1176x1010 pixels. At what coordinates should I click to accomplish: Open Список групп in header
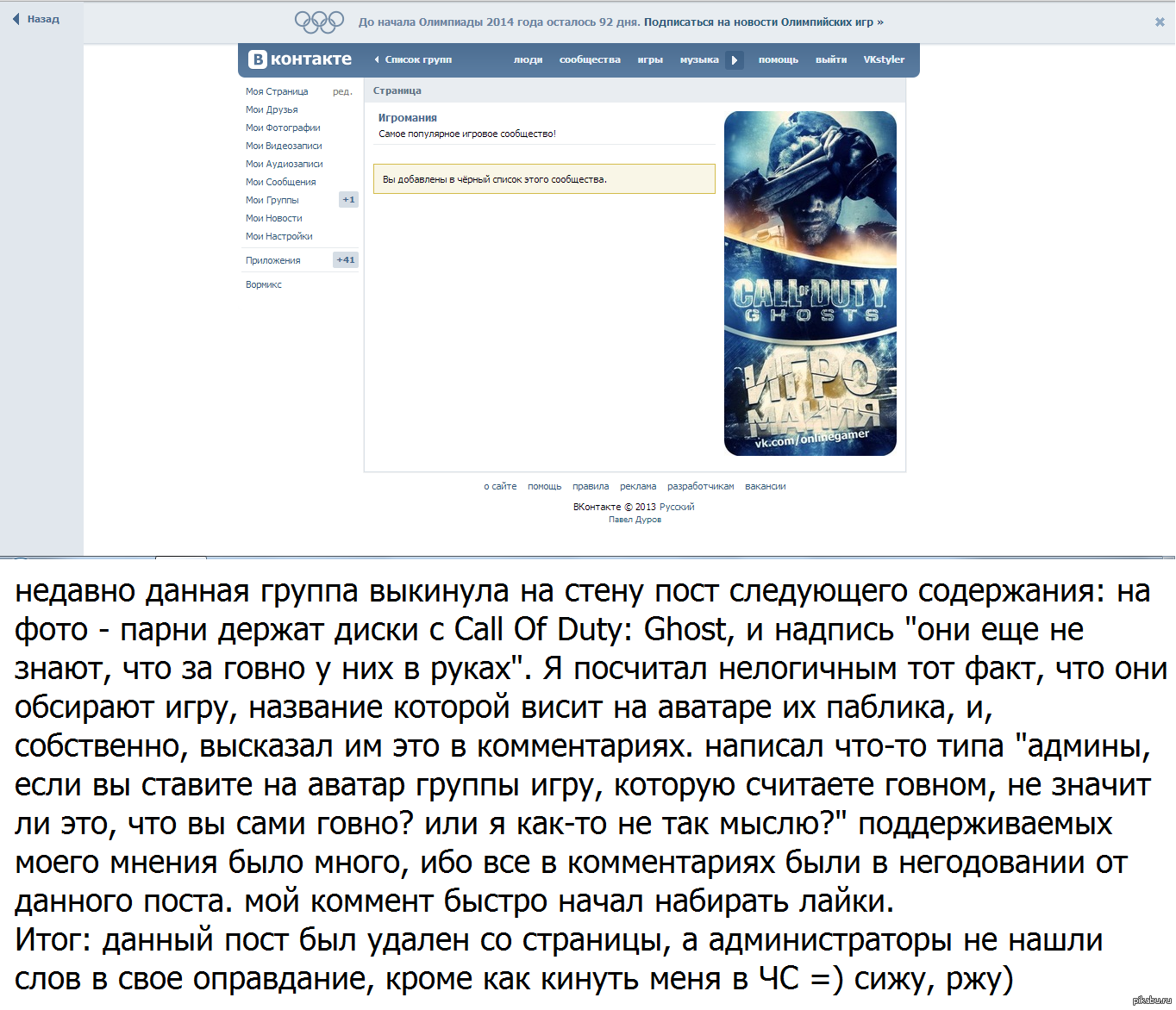pyautogui.click(x=413, y=59)
